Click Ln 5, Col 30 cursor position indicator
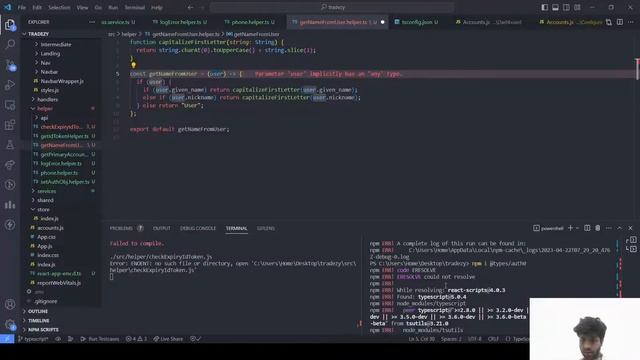 422,339
